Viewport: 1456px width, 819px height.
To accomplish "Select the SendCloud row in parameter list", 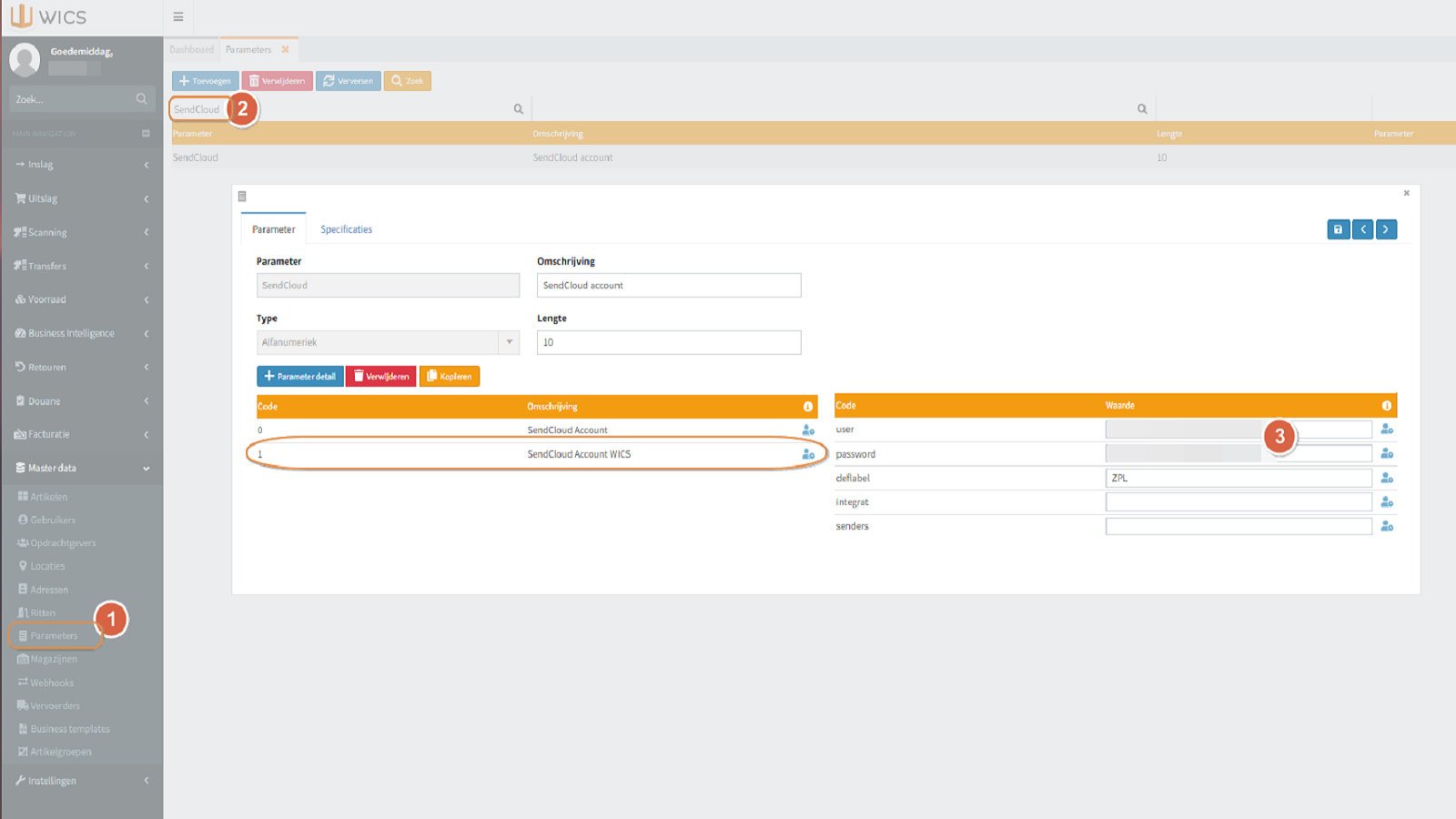I will tap(814, 157).
